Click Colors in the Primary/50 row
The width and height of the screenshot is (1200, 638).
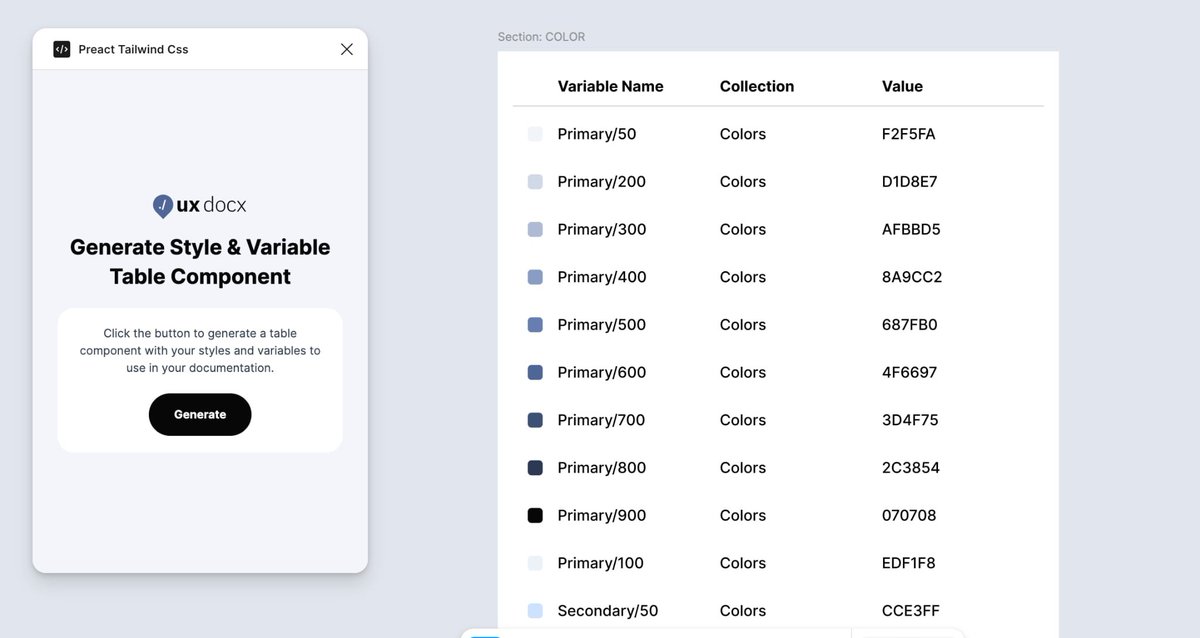coord(743,134)
